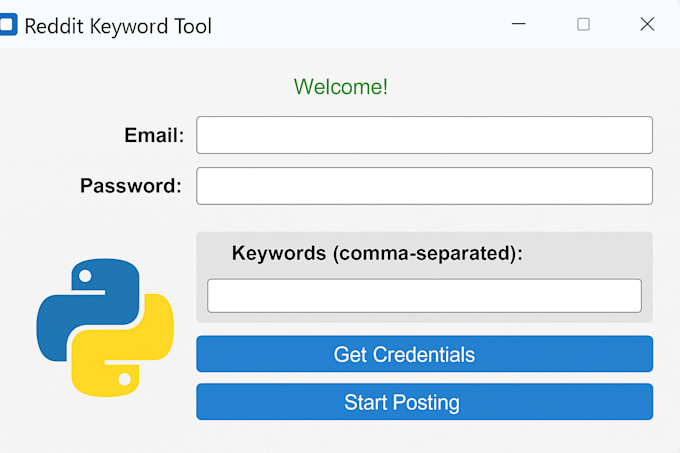Screen dimensions: 680x453
Task: Minimize the Reddit Keyword Tool window
Action: point(519,24)
